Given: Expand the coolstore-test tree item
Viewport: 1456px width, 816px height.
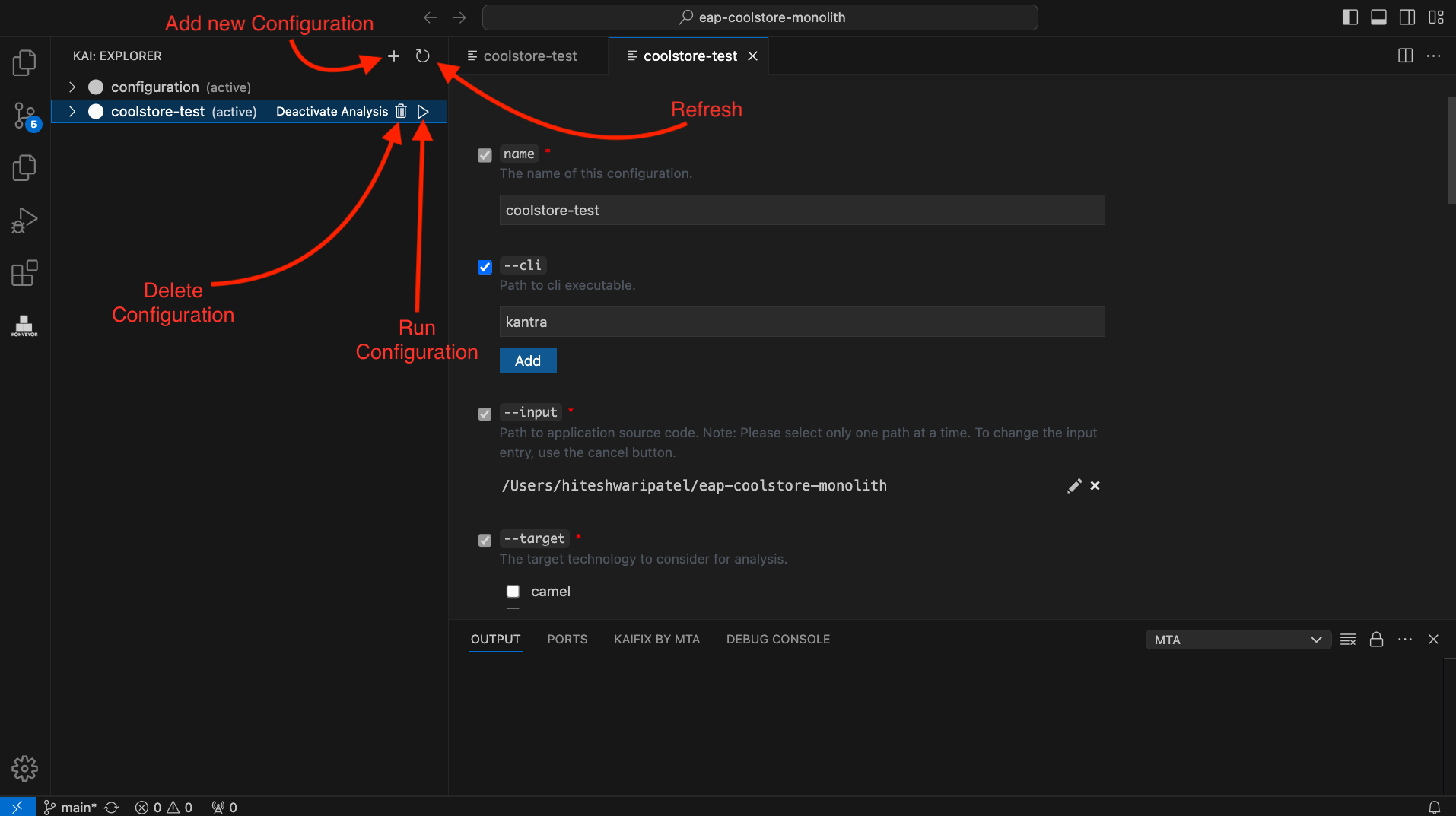Looking at the screenshot, I should pyautogui.click(x=72, y=111).
